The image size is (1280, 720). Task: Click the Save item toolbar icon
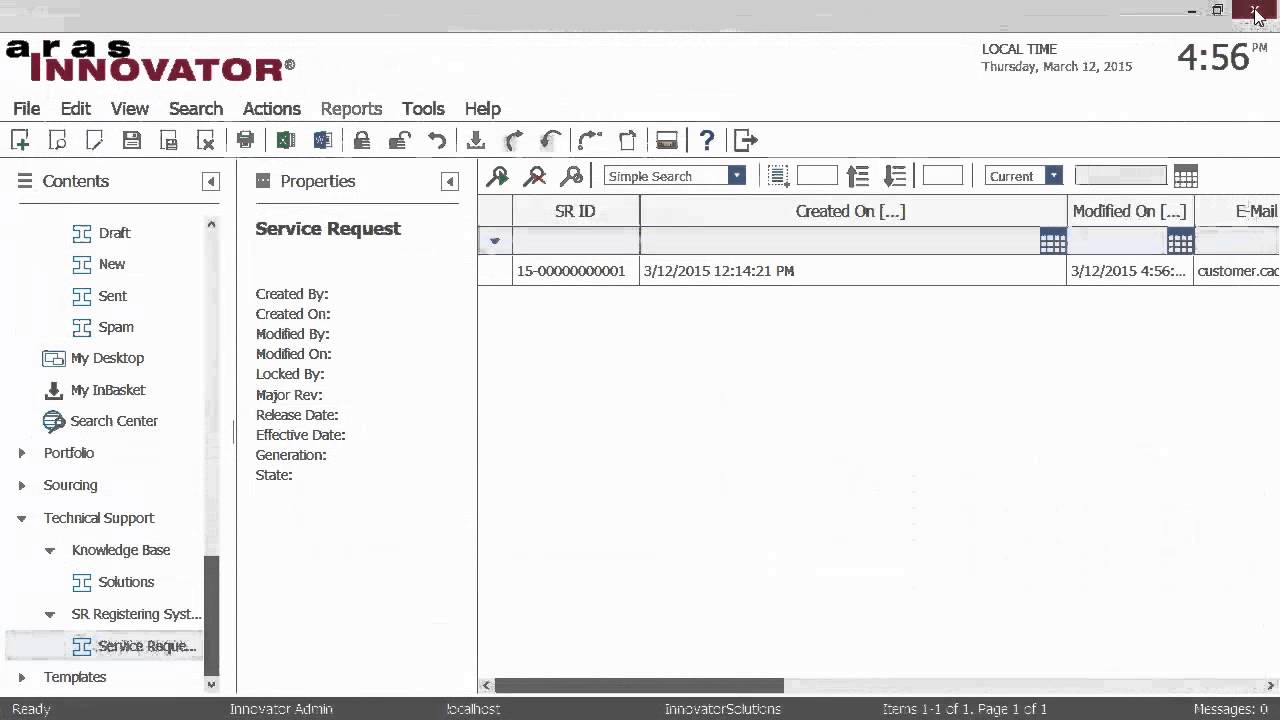pyautogui.click(x=131, y=141)
